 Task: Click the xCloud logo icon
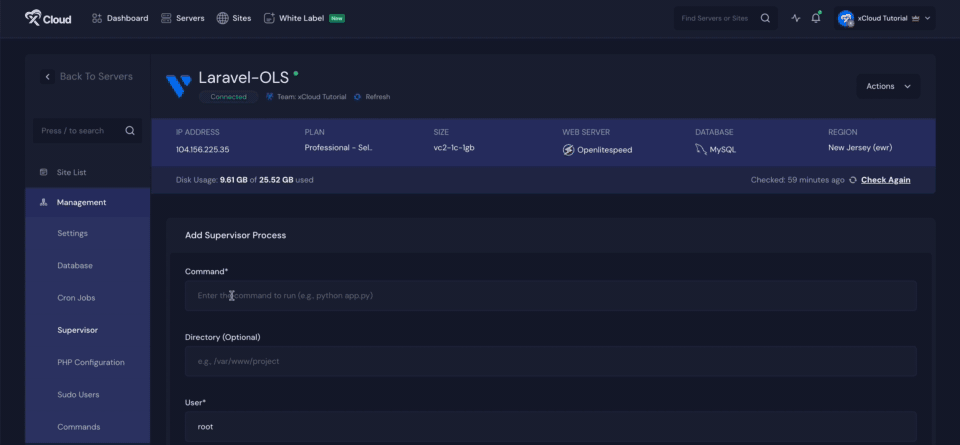click(x=32, y=18)
